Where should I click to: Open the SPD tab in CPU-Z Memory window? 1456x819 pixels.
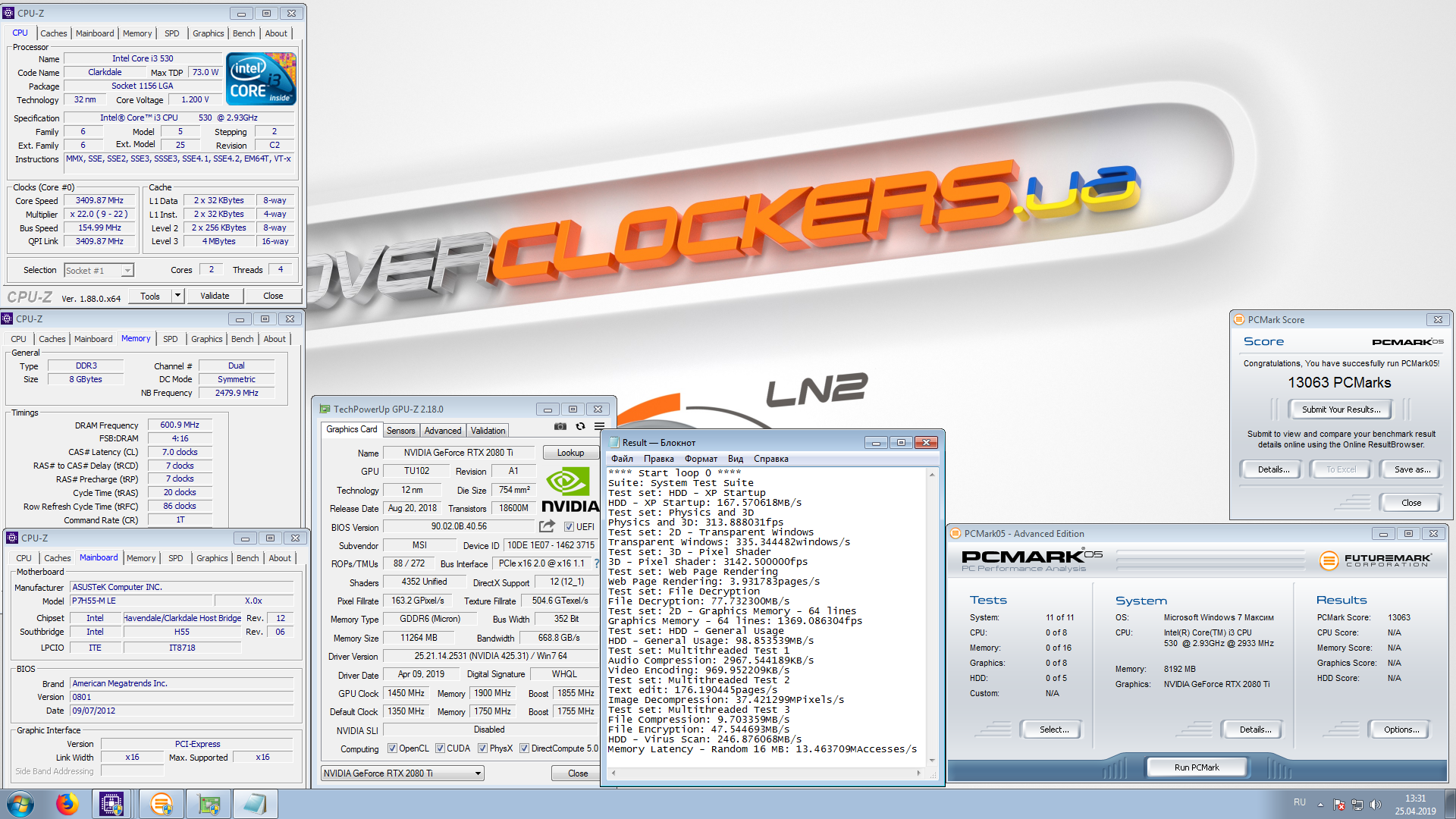click(x=170, y=339)
